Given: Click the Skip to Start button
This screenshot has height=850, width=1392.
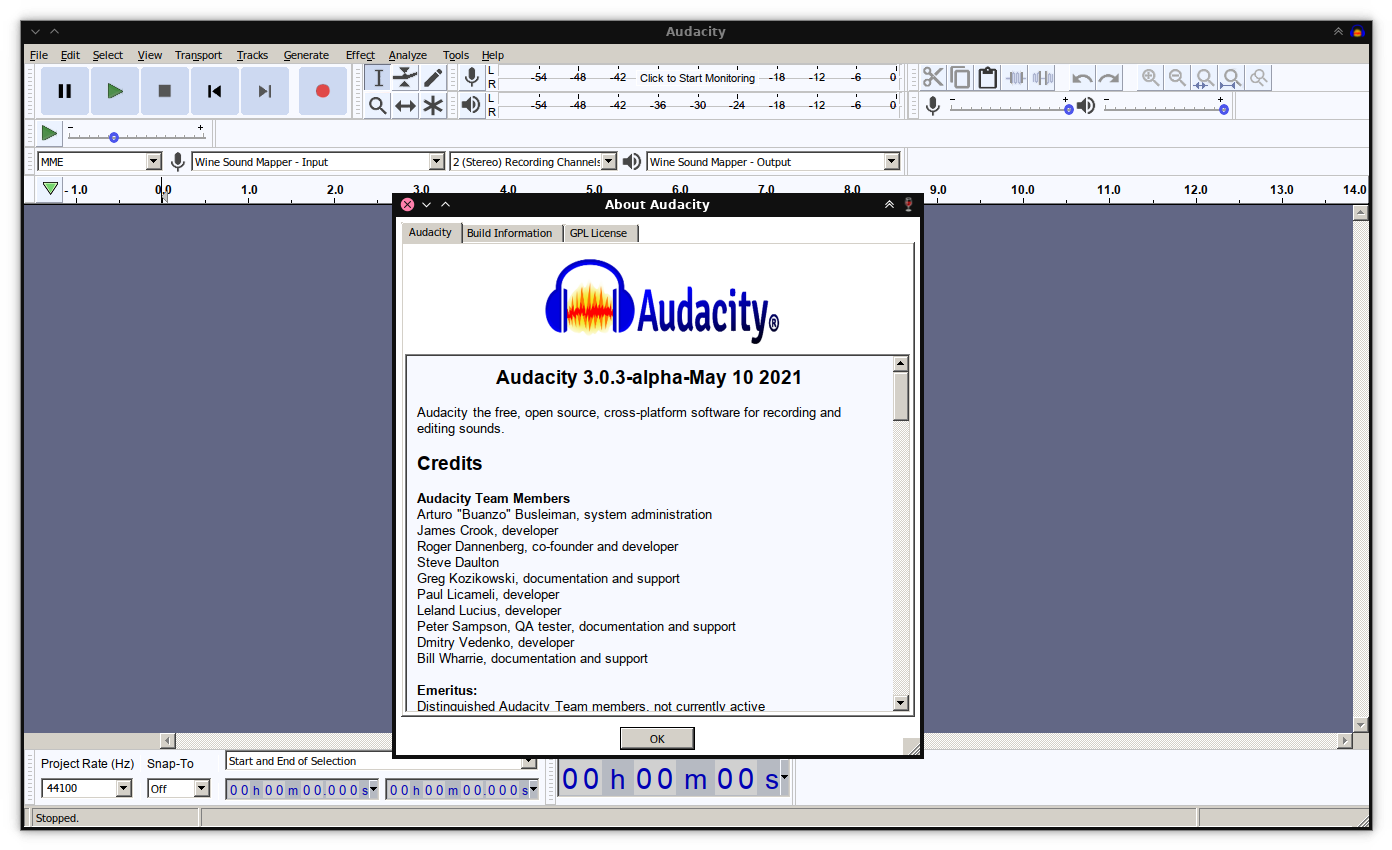Looking at the screenshot, I should point(215,91).
